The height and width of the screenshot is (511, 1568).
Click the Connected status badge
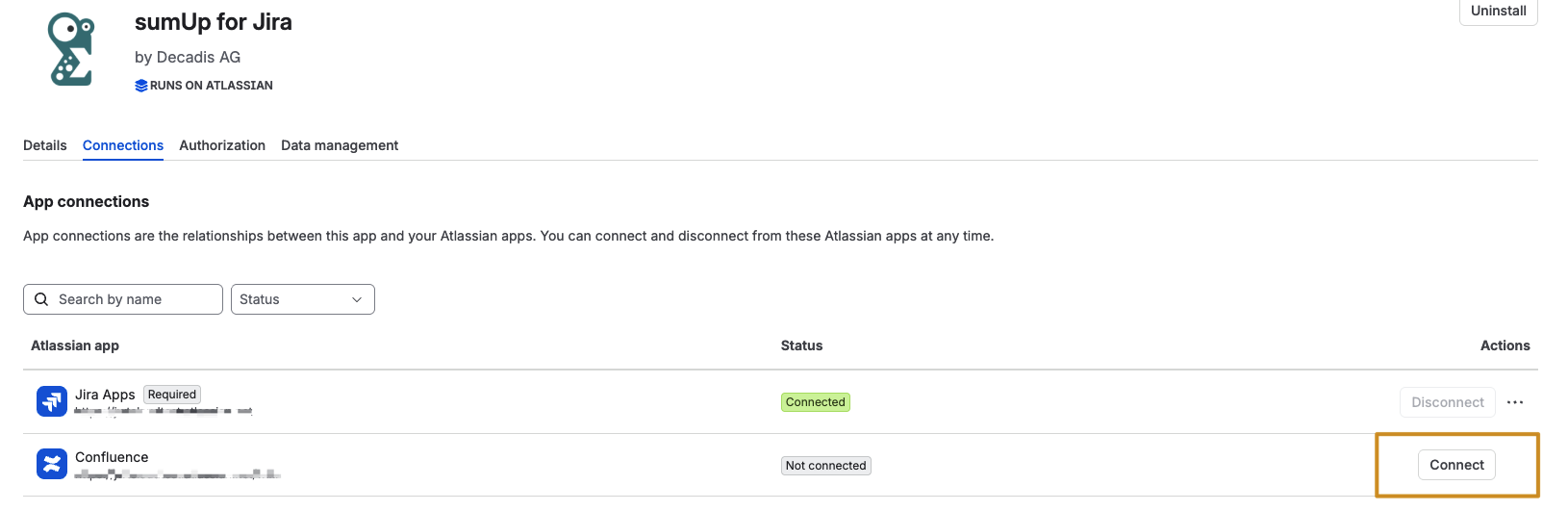816,402
